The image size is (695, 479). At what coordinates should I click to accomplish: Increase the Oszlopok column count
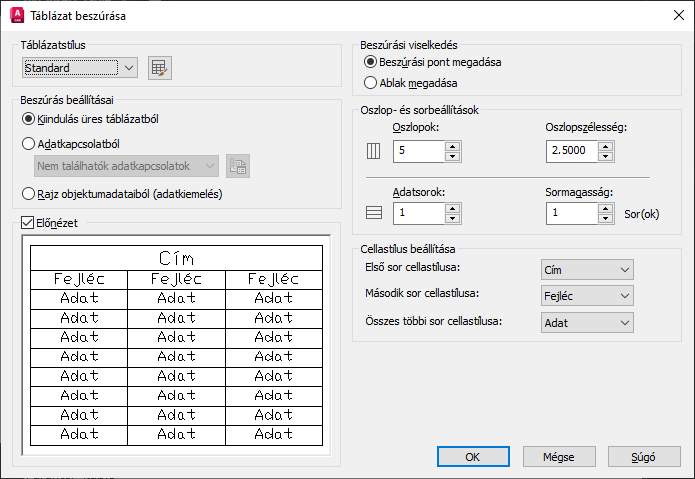coord(452,146)
